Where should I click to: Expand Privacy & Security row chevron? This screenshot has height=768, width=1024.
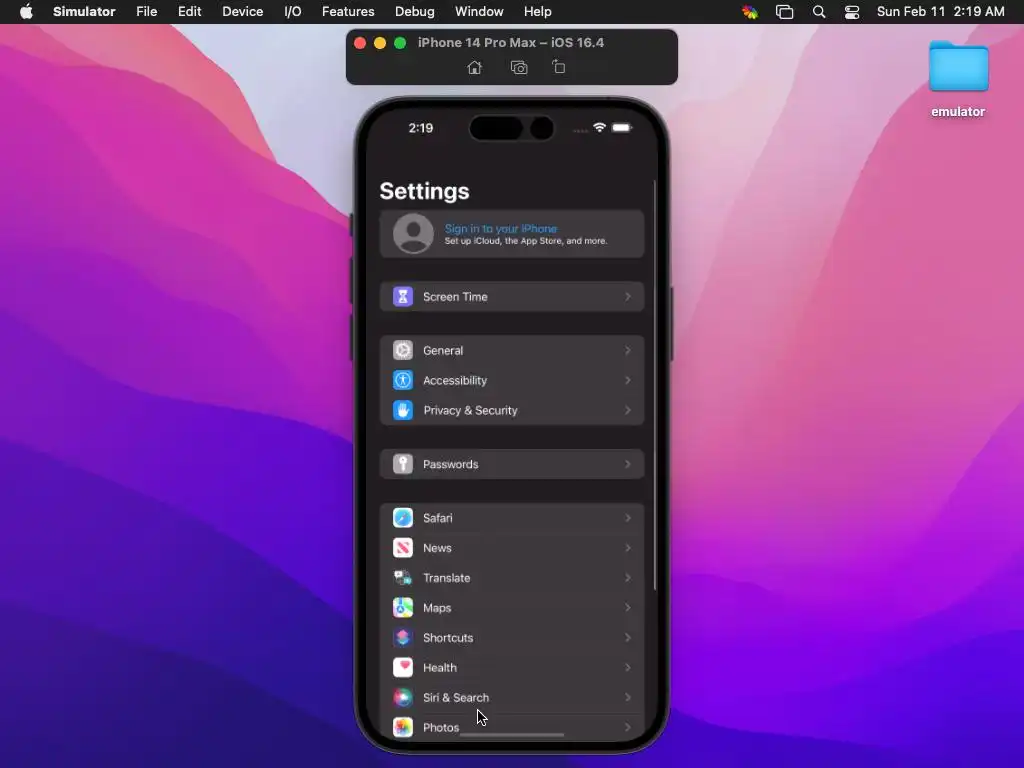tap(628, 410)
